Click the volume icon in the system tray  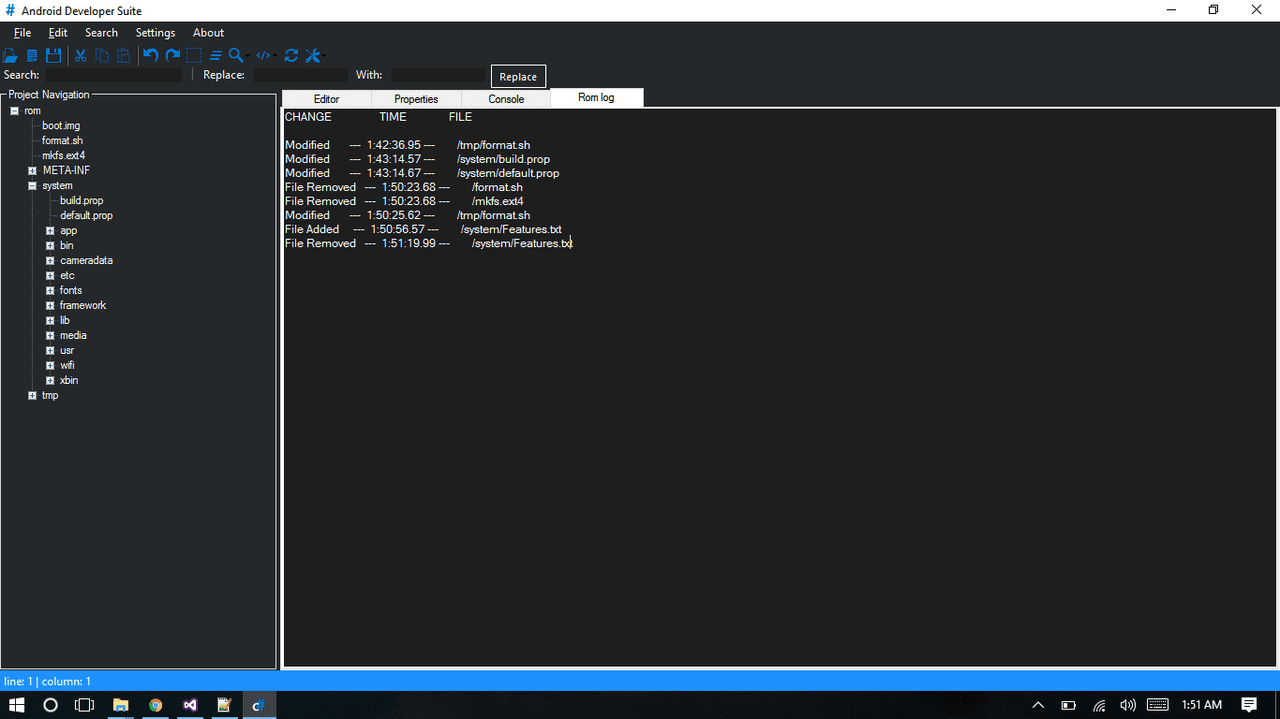pos(1128,705)
